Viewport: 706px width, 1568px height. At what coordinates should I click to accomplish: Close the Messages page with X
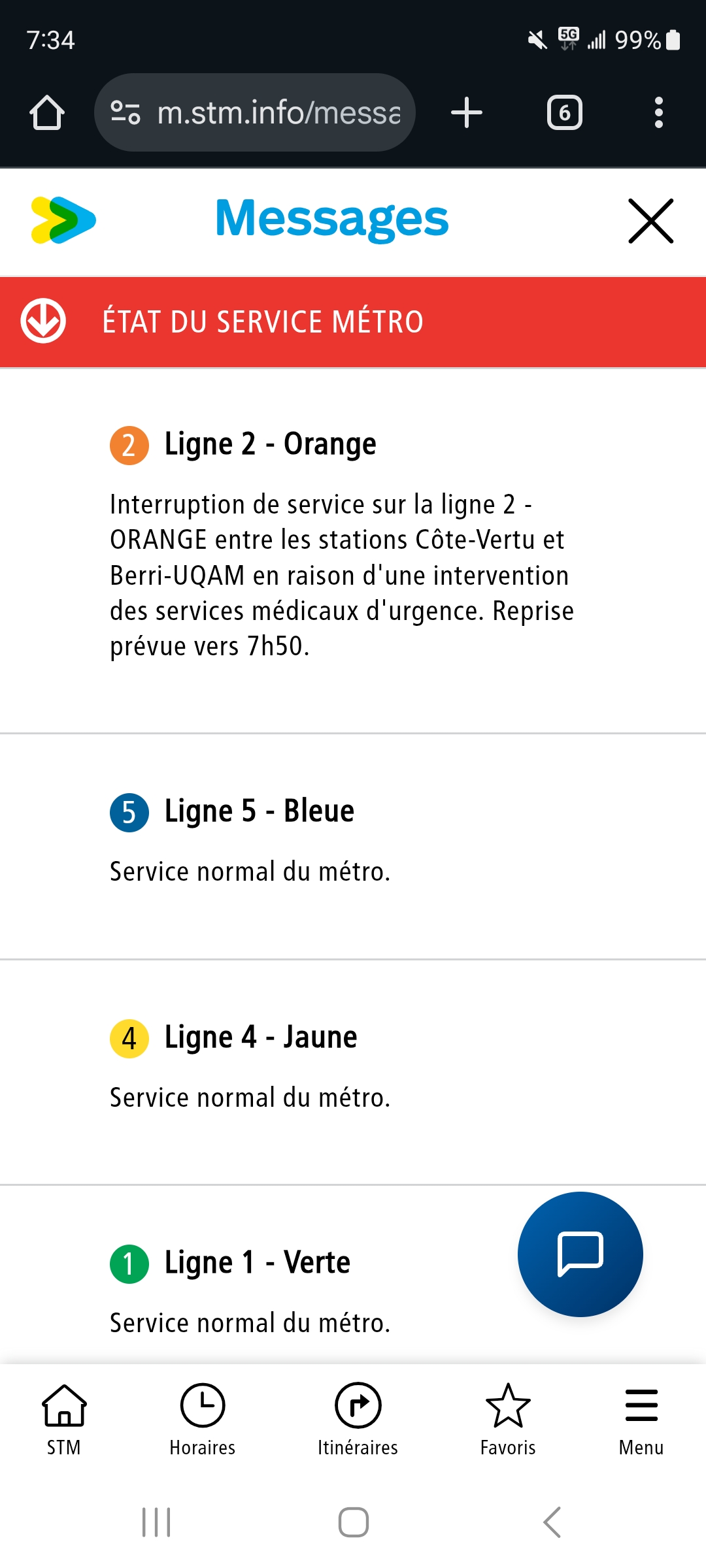(x=650, y=221)
